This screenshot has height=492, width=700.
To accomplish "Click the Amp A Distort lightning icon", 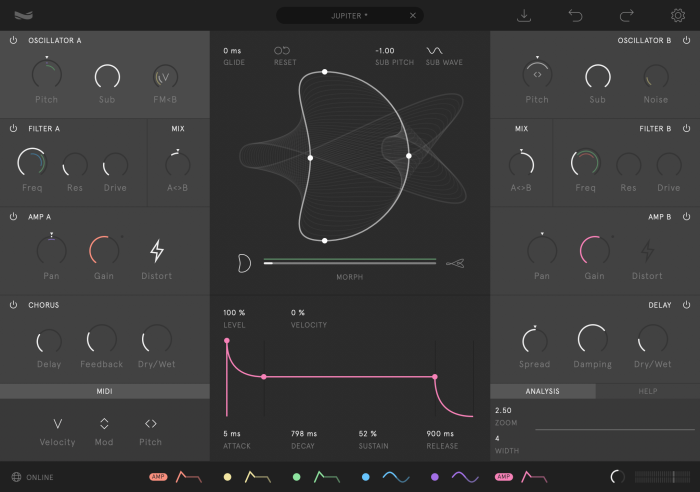I will tap(157, 251).
